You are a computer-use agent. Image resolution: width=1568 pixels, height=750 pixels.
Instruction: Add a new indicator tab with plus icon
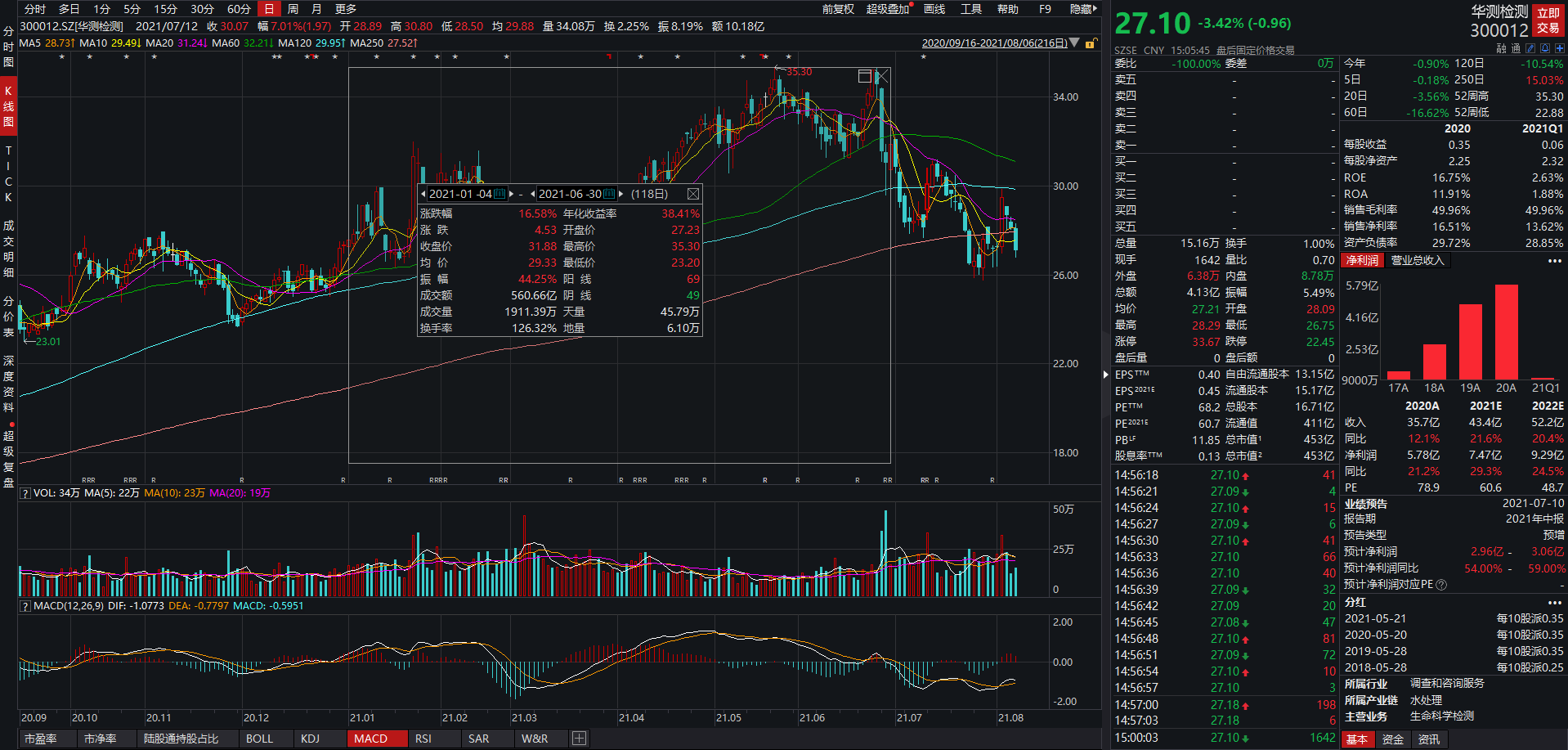(579, 739)
